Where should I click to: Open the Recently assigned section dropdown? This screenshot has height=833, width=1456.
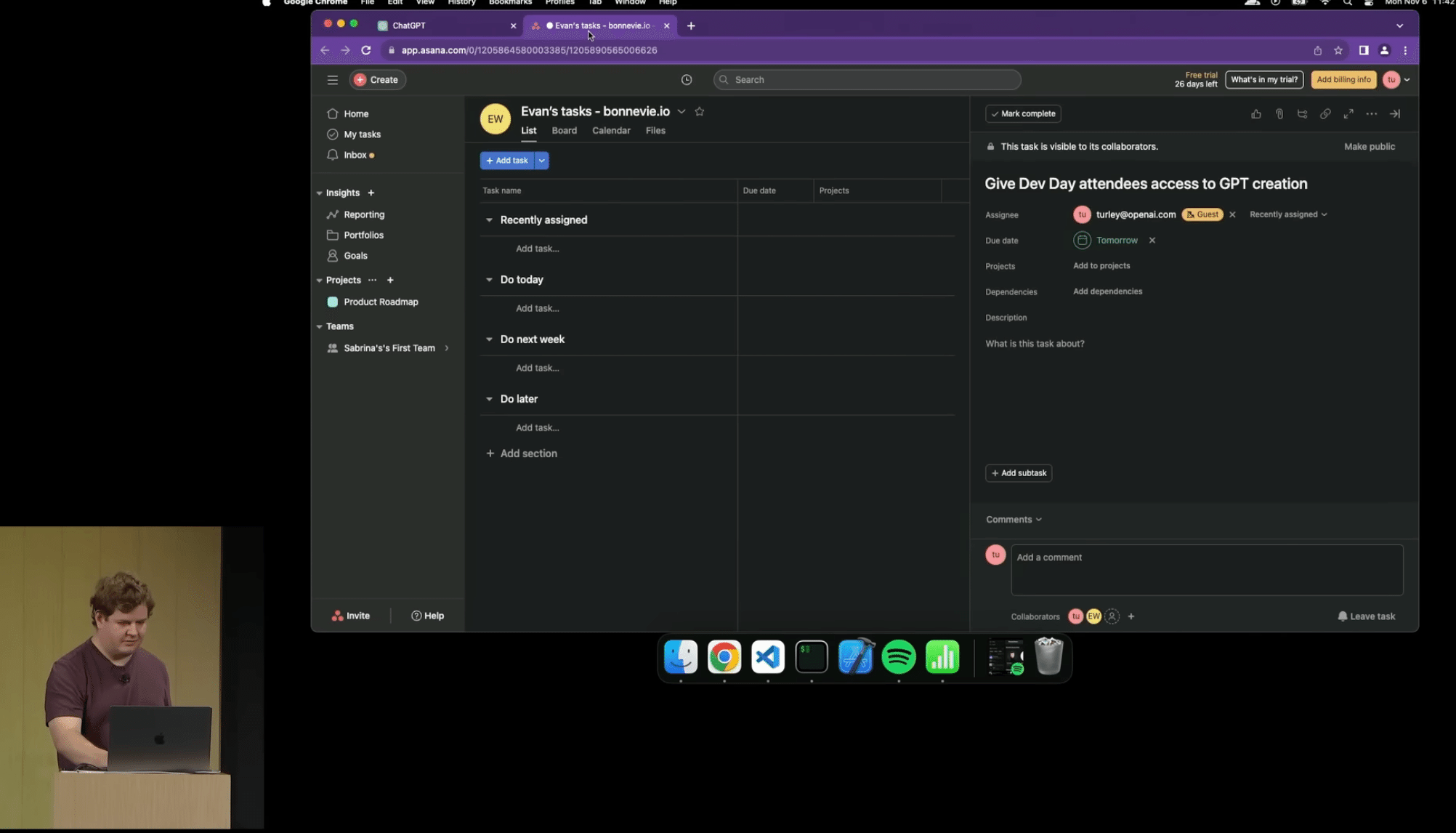[x=1287, y=214]
